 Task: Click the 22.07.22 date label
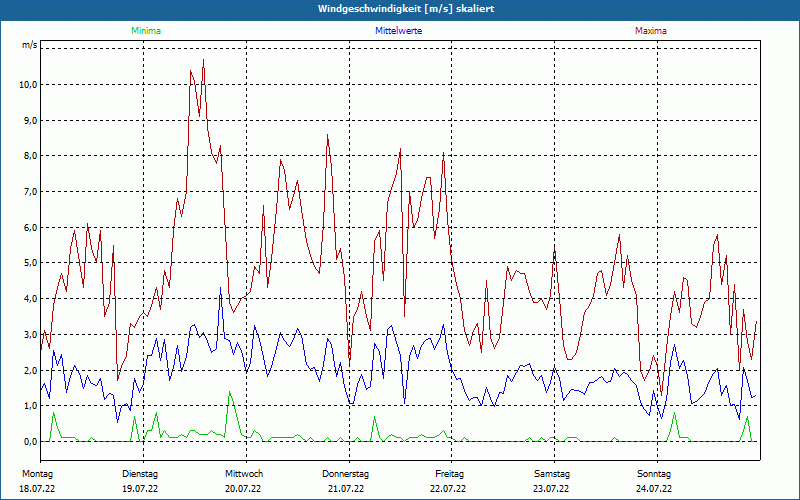tap(448, 489)
